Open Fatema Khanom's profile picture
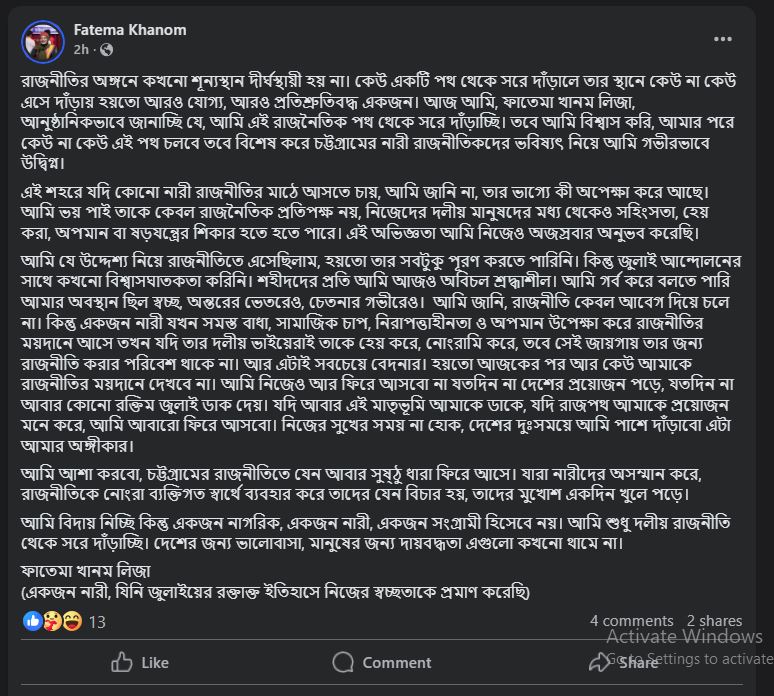 [43, 41]
